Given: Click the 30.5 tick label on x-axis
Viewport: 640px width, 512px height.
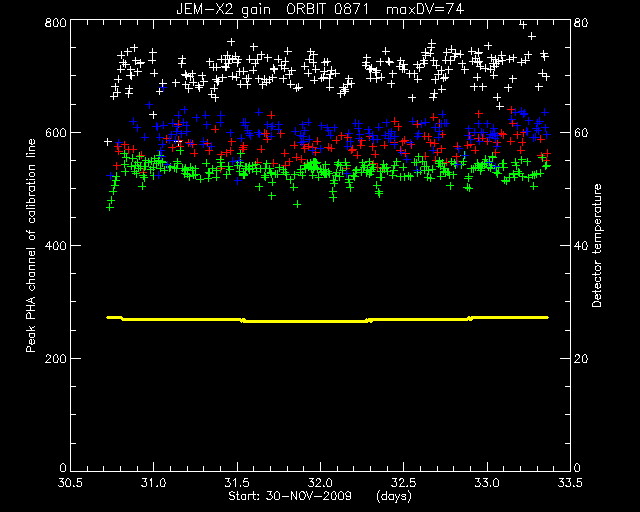Looking at the screenshot, I should click(70, 483).
